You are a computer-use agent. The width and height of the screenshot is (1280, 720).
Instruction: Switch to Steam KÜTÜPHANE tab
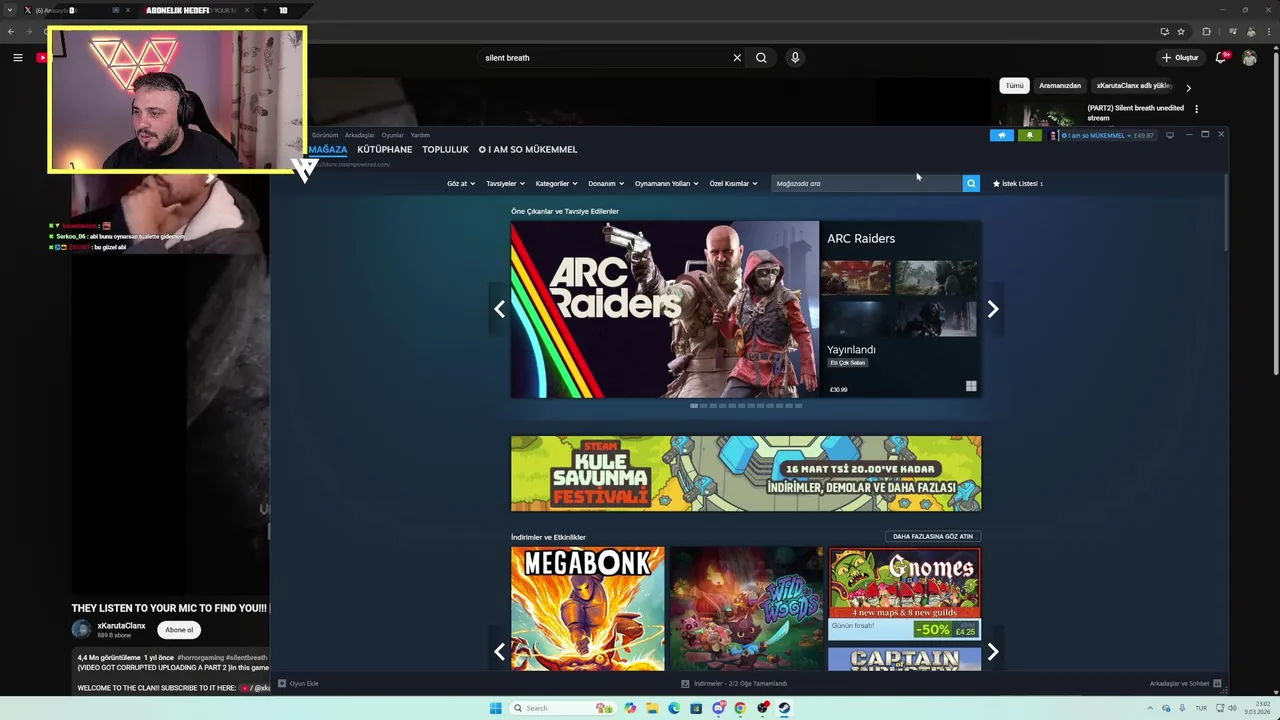click(385, 149)
